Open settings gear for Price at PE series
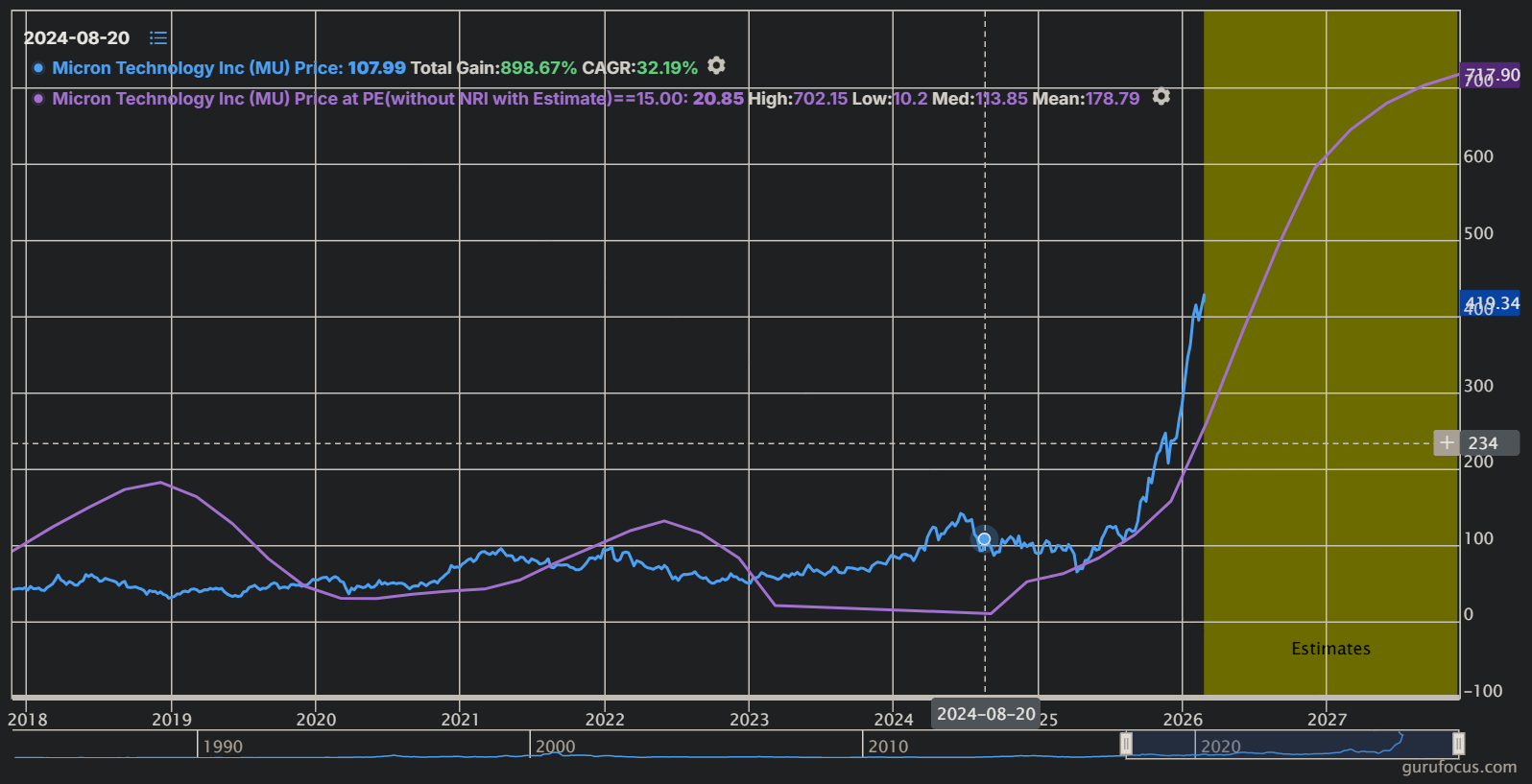The height and width of the screenshot is (784, 1532). [x=1161, y=97]
